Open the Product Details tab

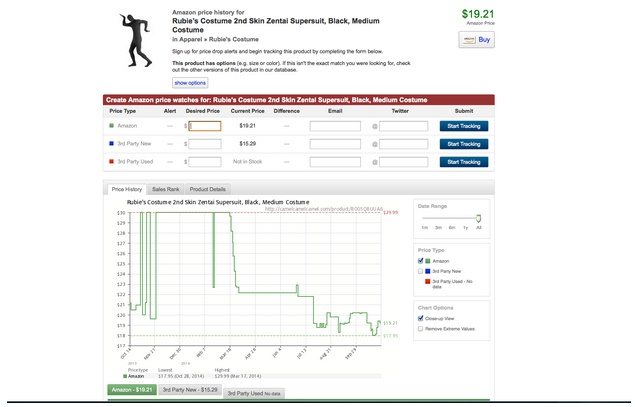coord(208,189)
